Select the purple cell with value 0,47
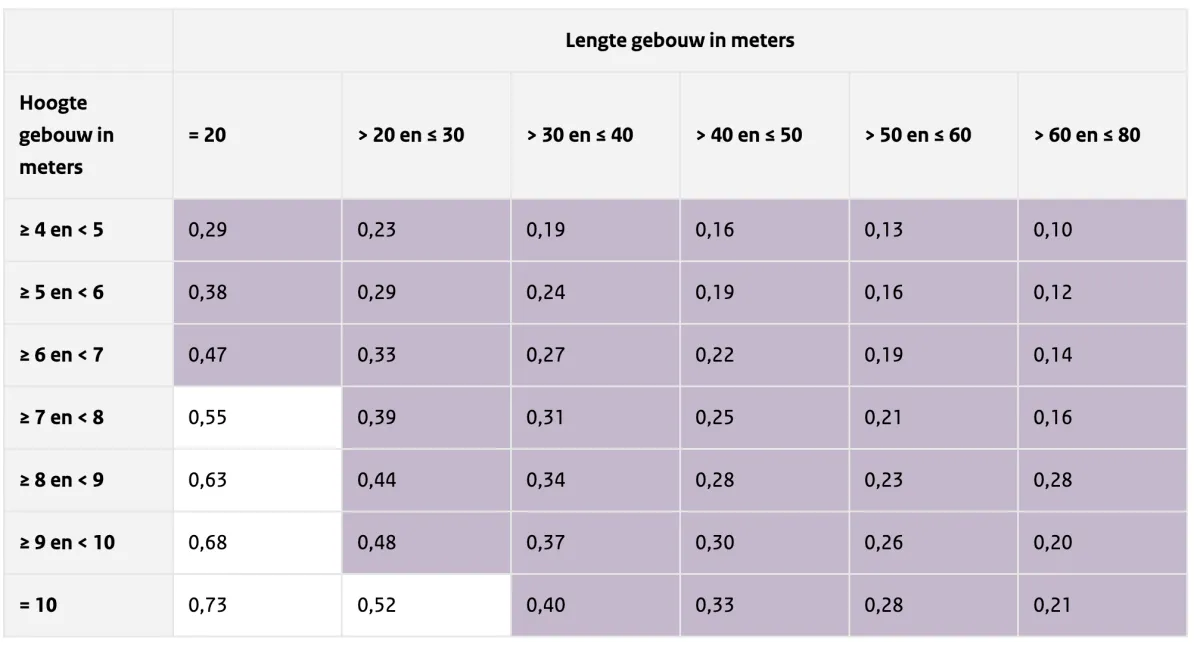The height and width of the screenshot is (647, 1200). (x=208, y=354)
